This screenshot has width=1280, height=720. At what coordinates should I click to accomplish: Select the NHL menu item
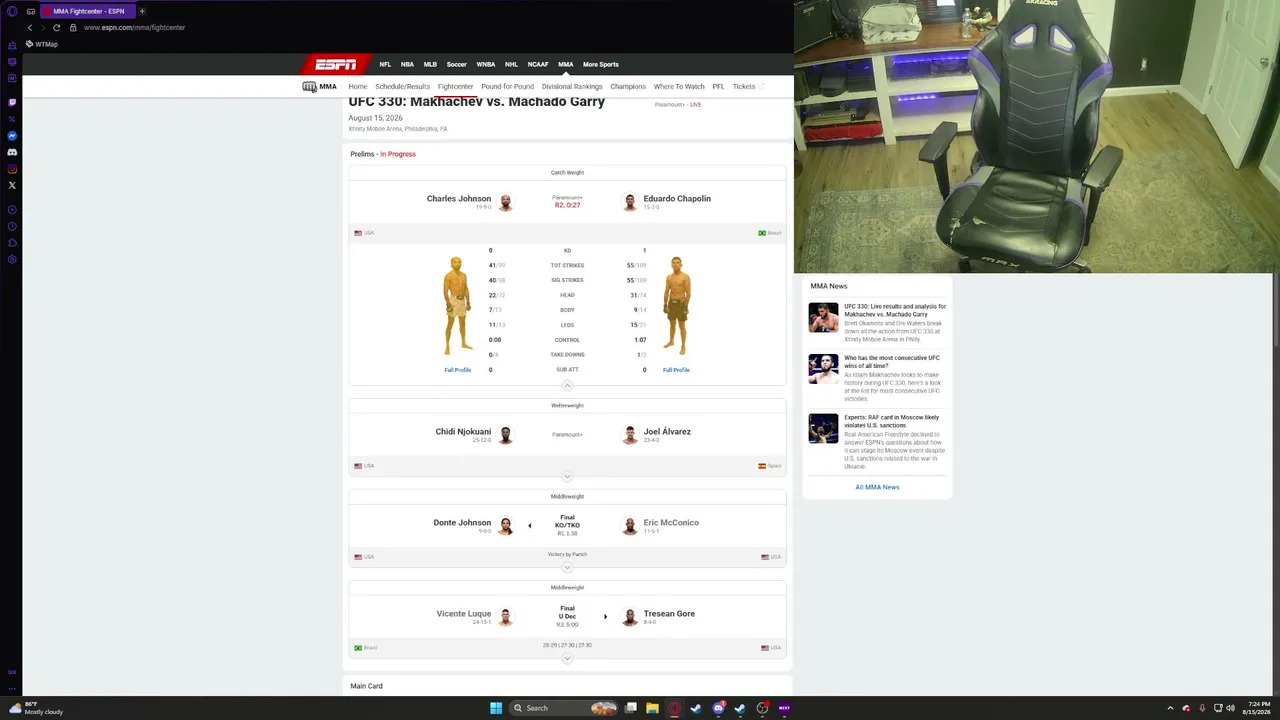tap(511, 64)
